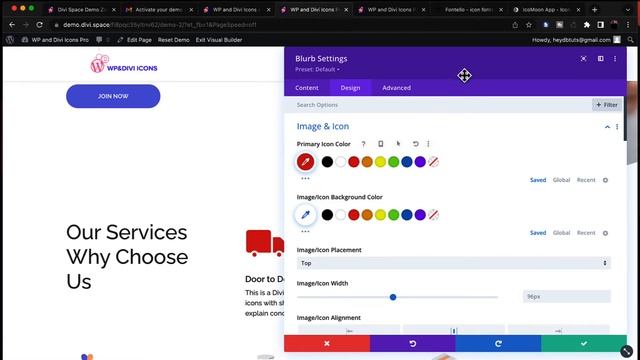
Task: Switch to IcoMoon App browser tab
Action: click(545, 9)
